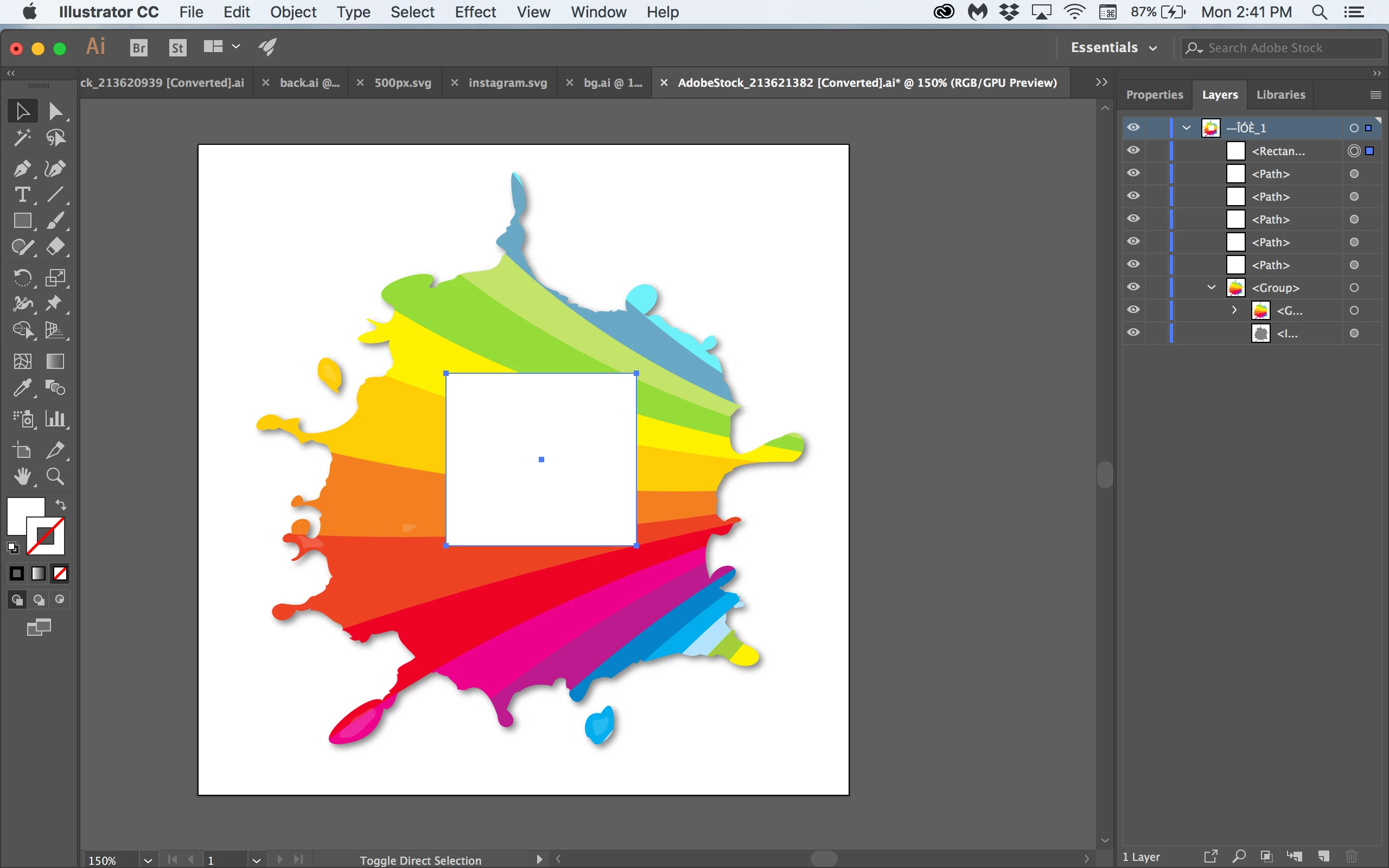The height and width of the screenshot is (868, 1389).
Task: Switch to the Properties tab
Action: click(x=1154, y=95)
